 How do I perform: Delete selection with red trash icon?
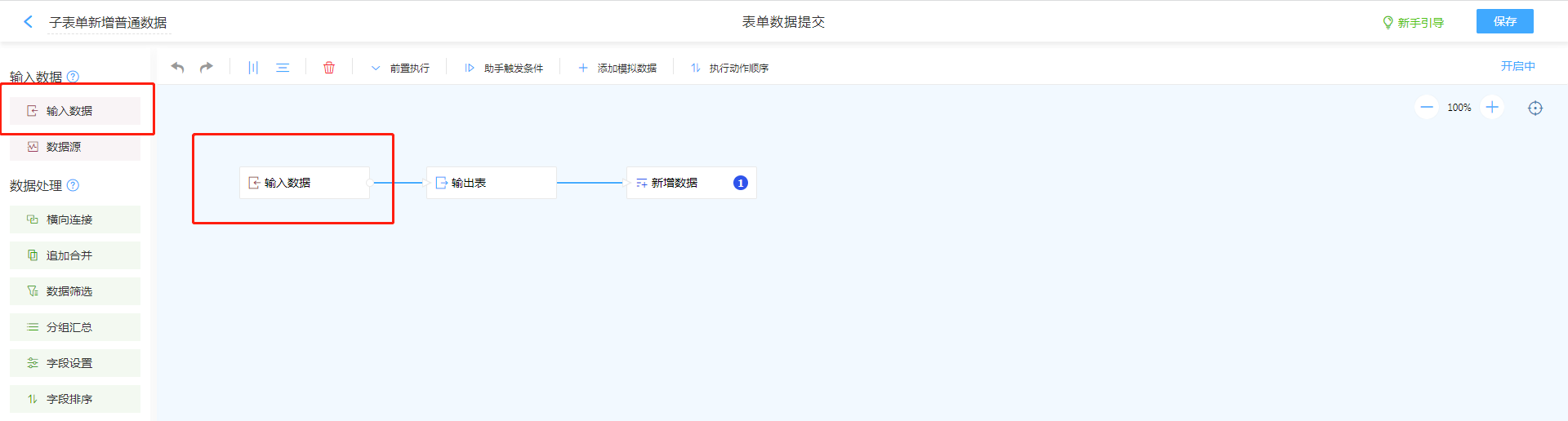tap(329, 68)
